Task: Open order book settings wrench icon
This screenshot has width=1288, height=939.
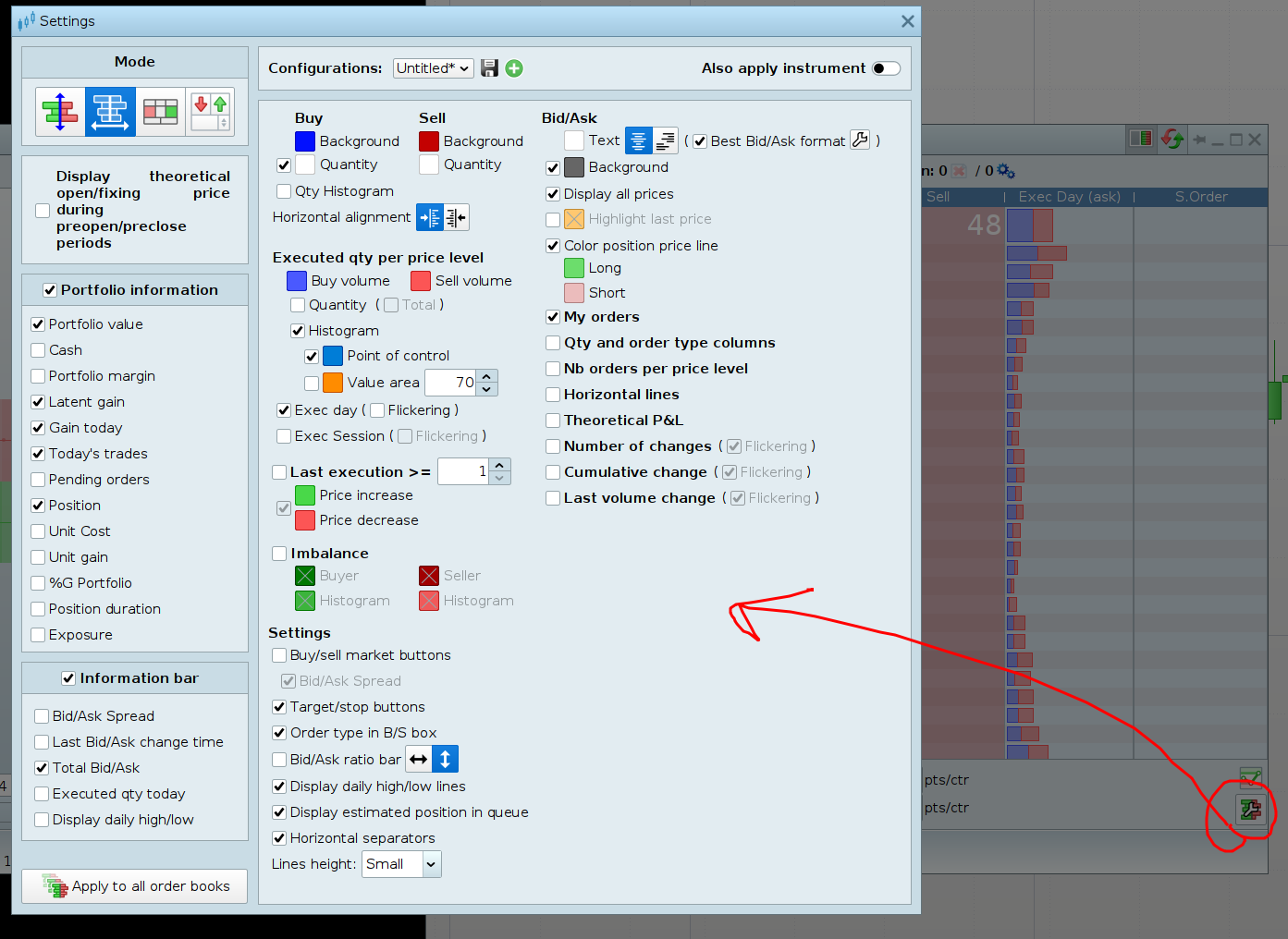Action: click(1250, 810)
